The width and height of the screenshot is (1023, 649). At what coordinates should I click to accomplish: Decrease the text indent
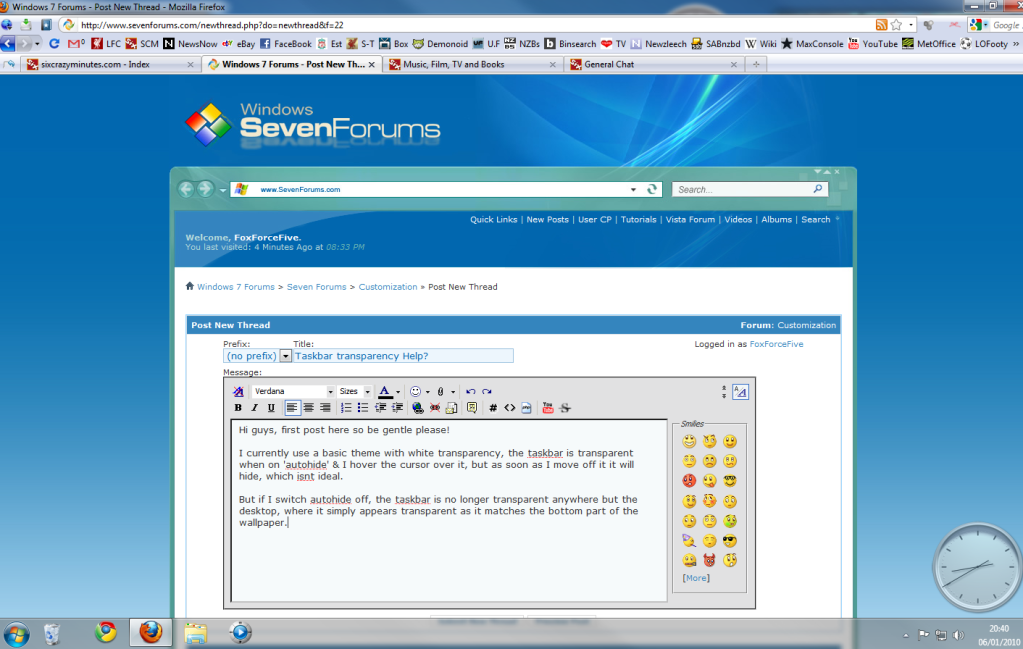coord(380,408)
